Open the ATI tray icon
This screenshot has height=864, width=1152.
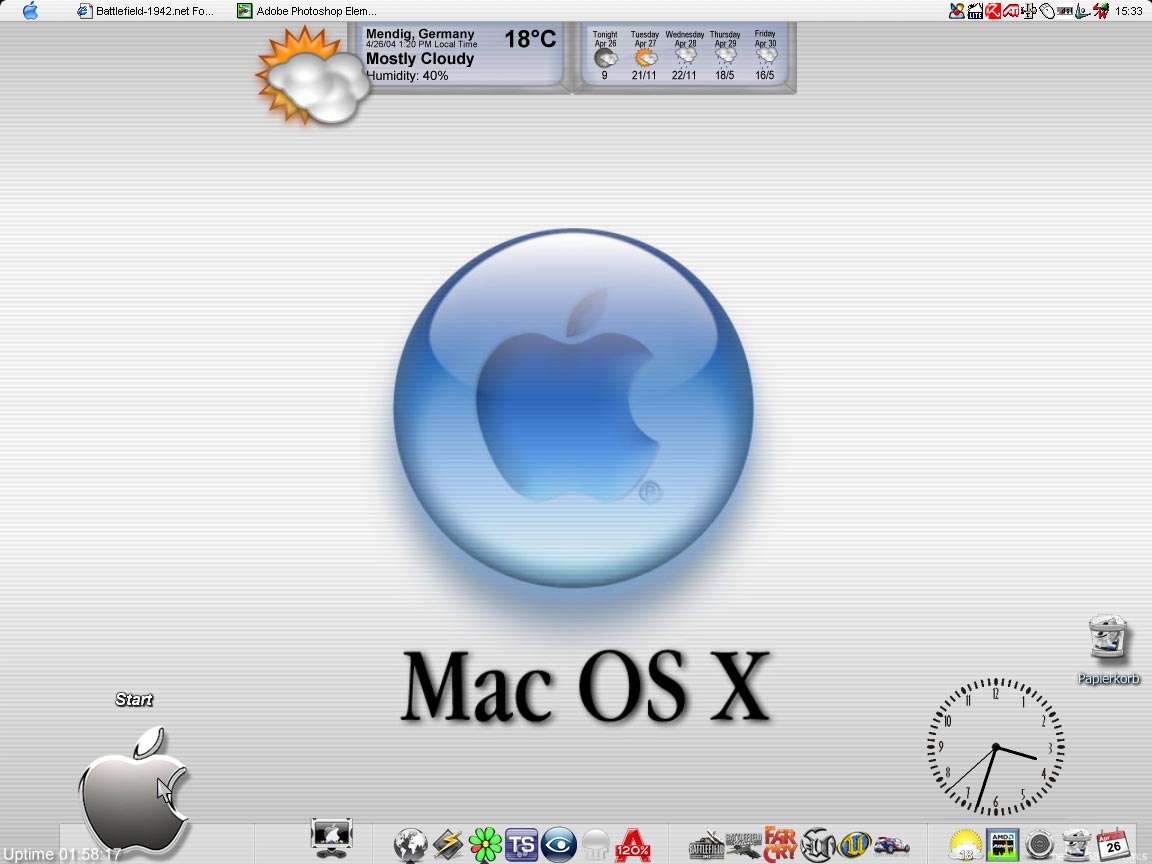pos(1011,11)
